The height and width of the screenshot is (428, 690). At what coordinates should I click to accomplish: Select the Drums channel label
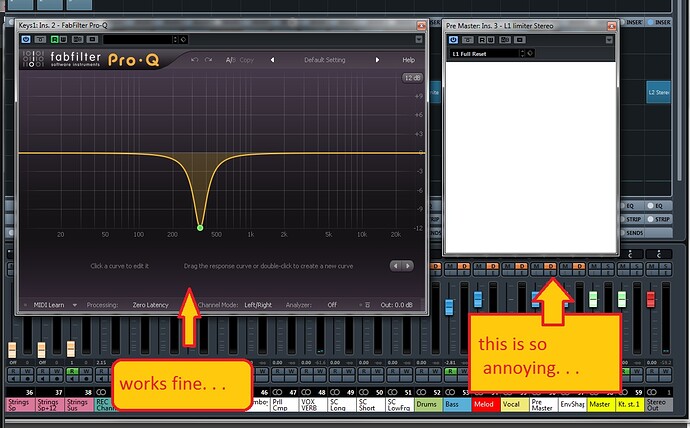(428, 405)
